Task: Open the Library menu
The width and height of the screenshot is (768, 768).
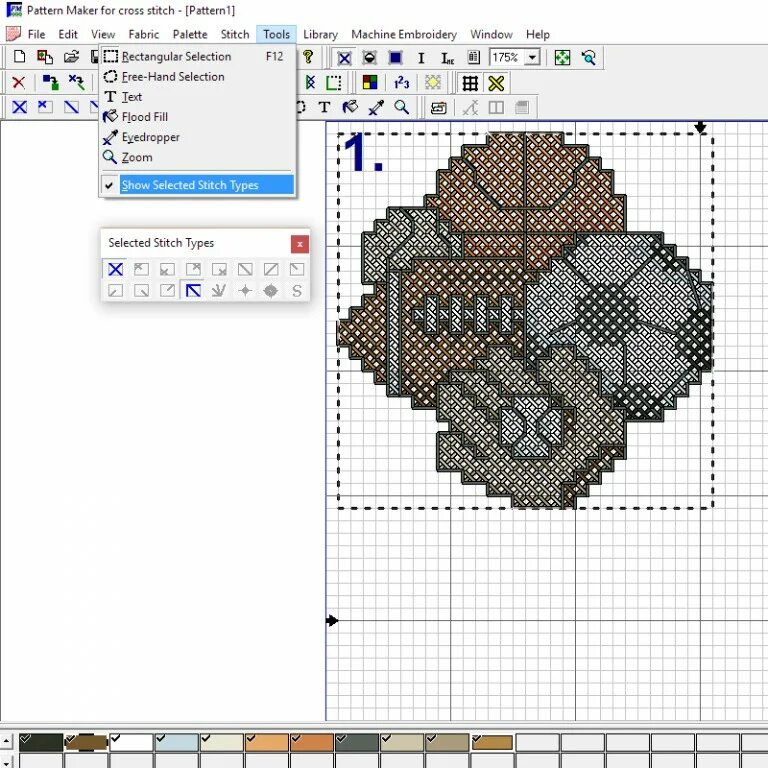Action: [x=320, y=34]
